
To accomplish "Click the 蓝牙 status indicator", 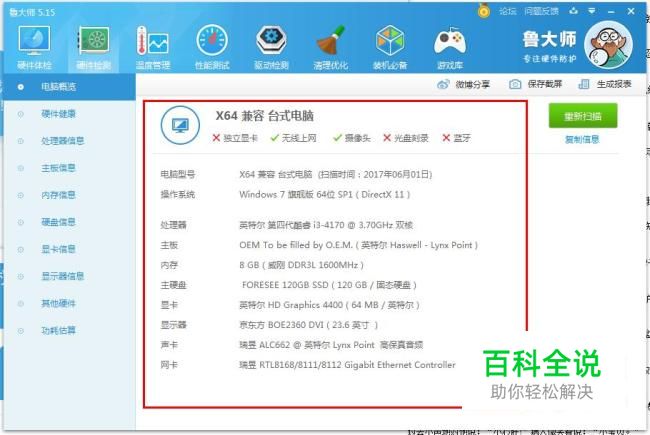I will pos(456,138).
